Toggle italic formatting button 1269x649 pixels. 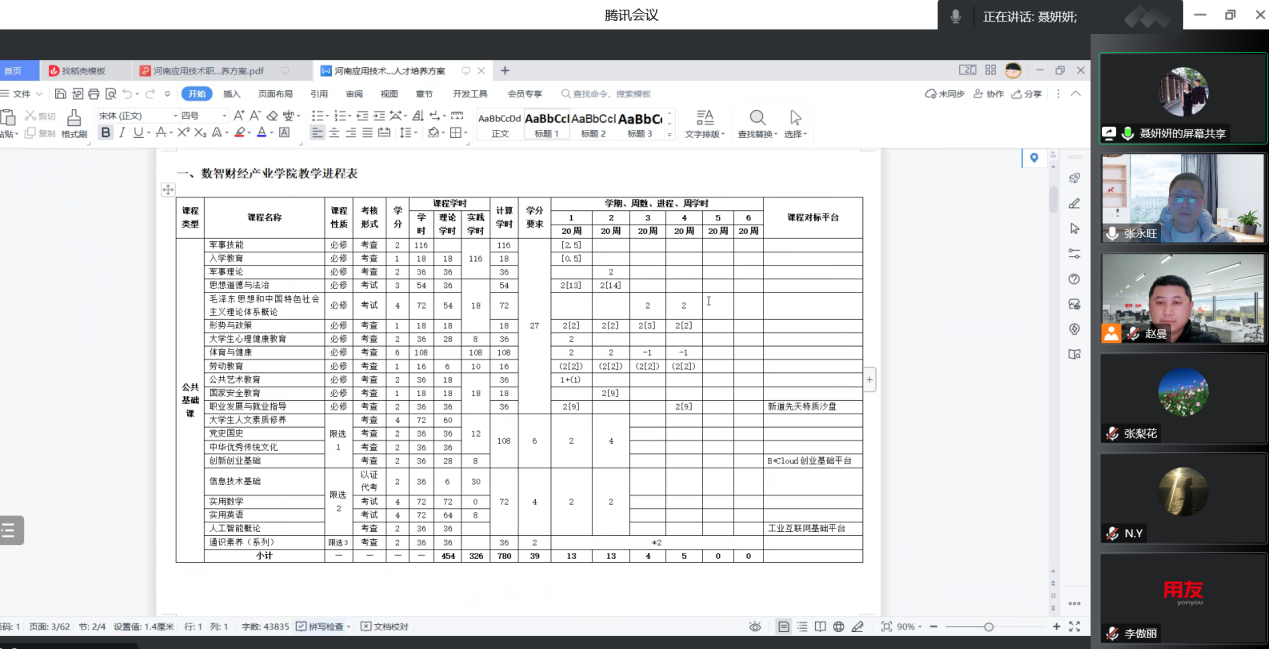122,132
